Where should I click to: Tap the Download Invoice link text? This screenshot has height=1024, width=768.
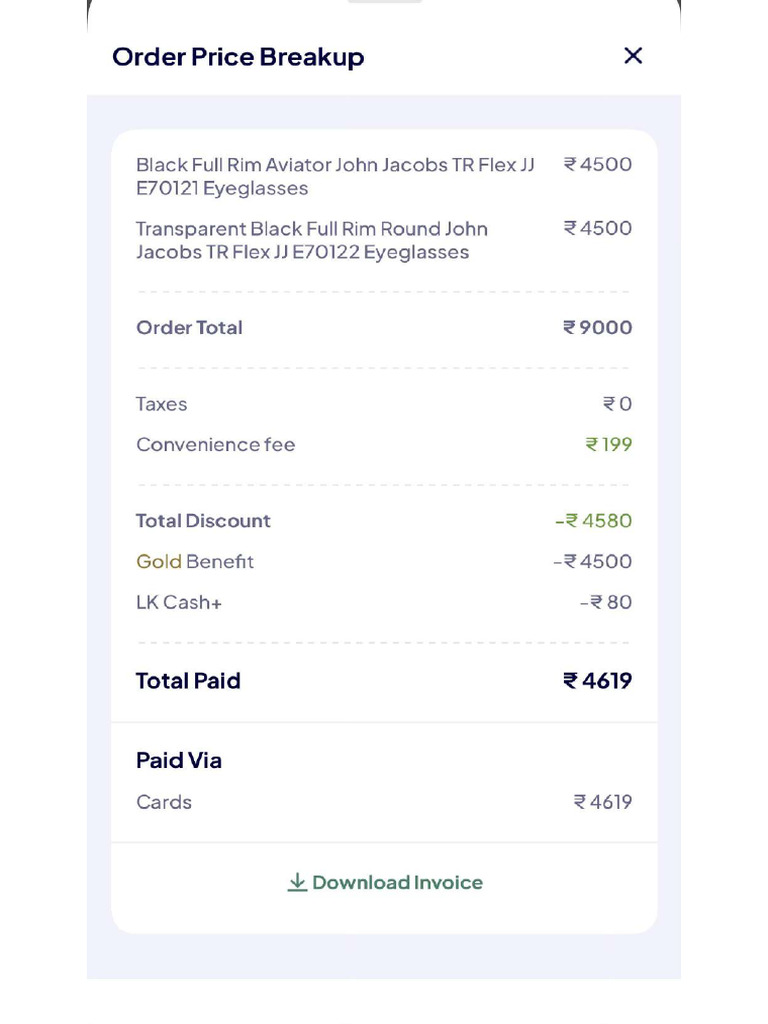[397, 882]
